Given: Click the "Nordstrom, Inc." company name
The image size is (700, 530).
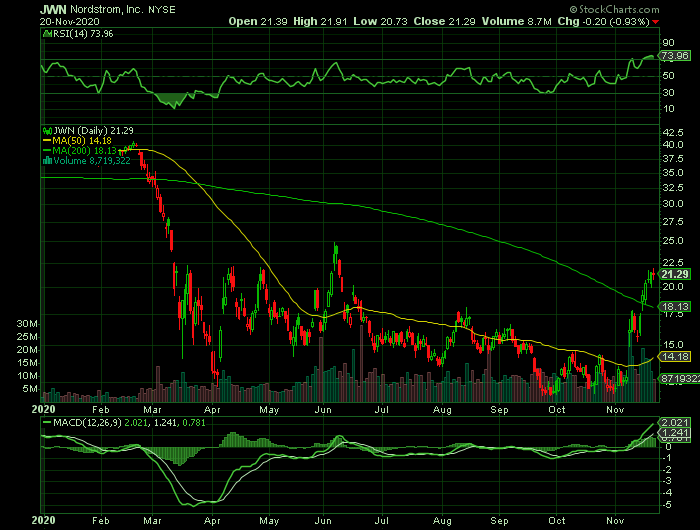Looking at the screenshot, I should coord(107,9).
